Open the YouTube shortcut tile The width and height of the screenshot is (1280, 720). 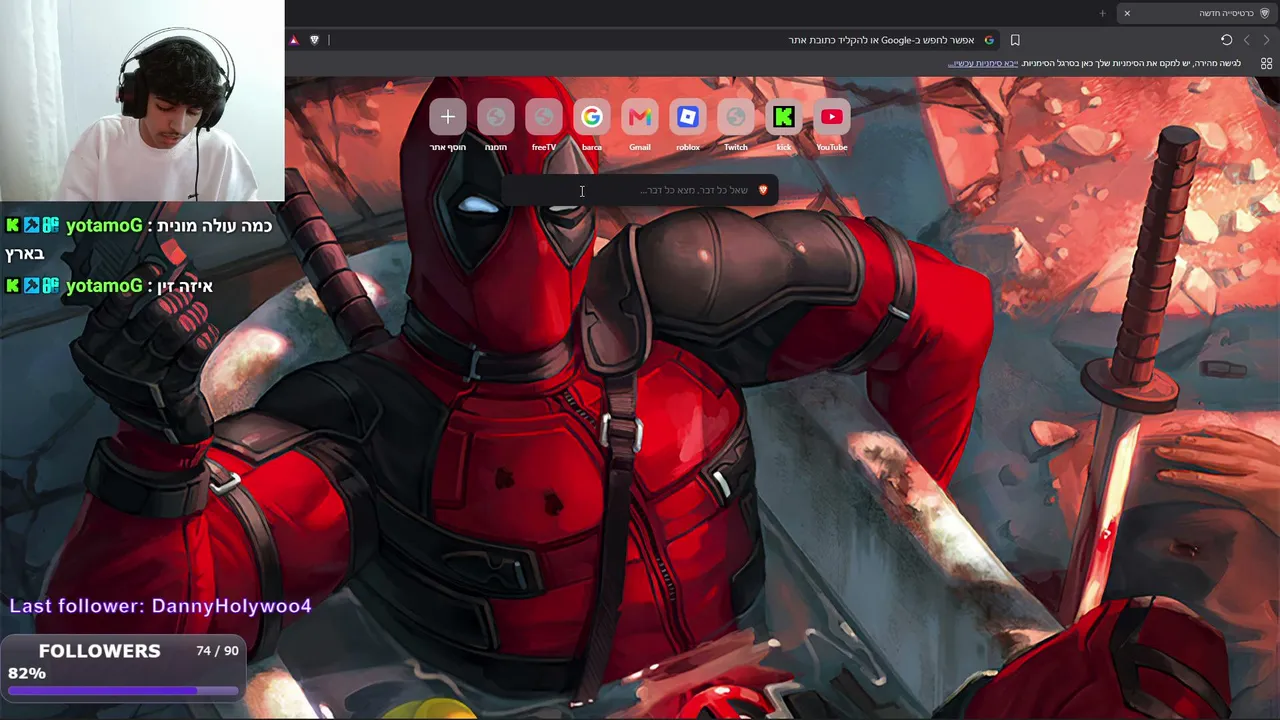(831, 117)
